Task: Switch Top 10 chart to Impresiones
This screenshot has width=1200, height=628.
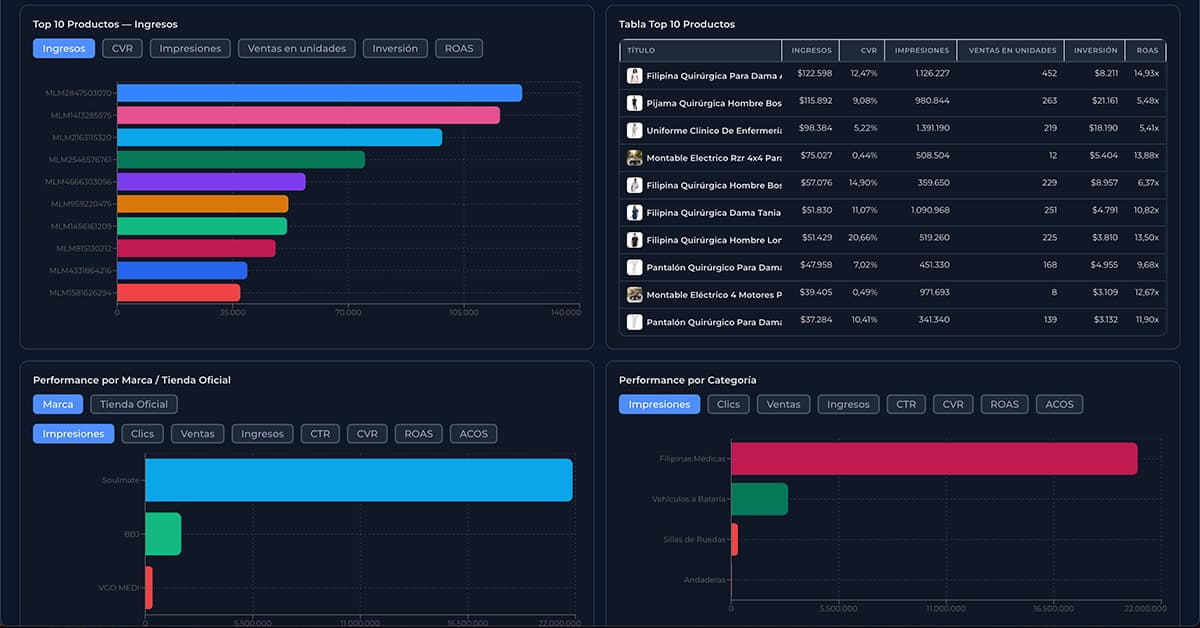Action: point(190,48)
